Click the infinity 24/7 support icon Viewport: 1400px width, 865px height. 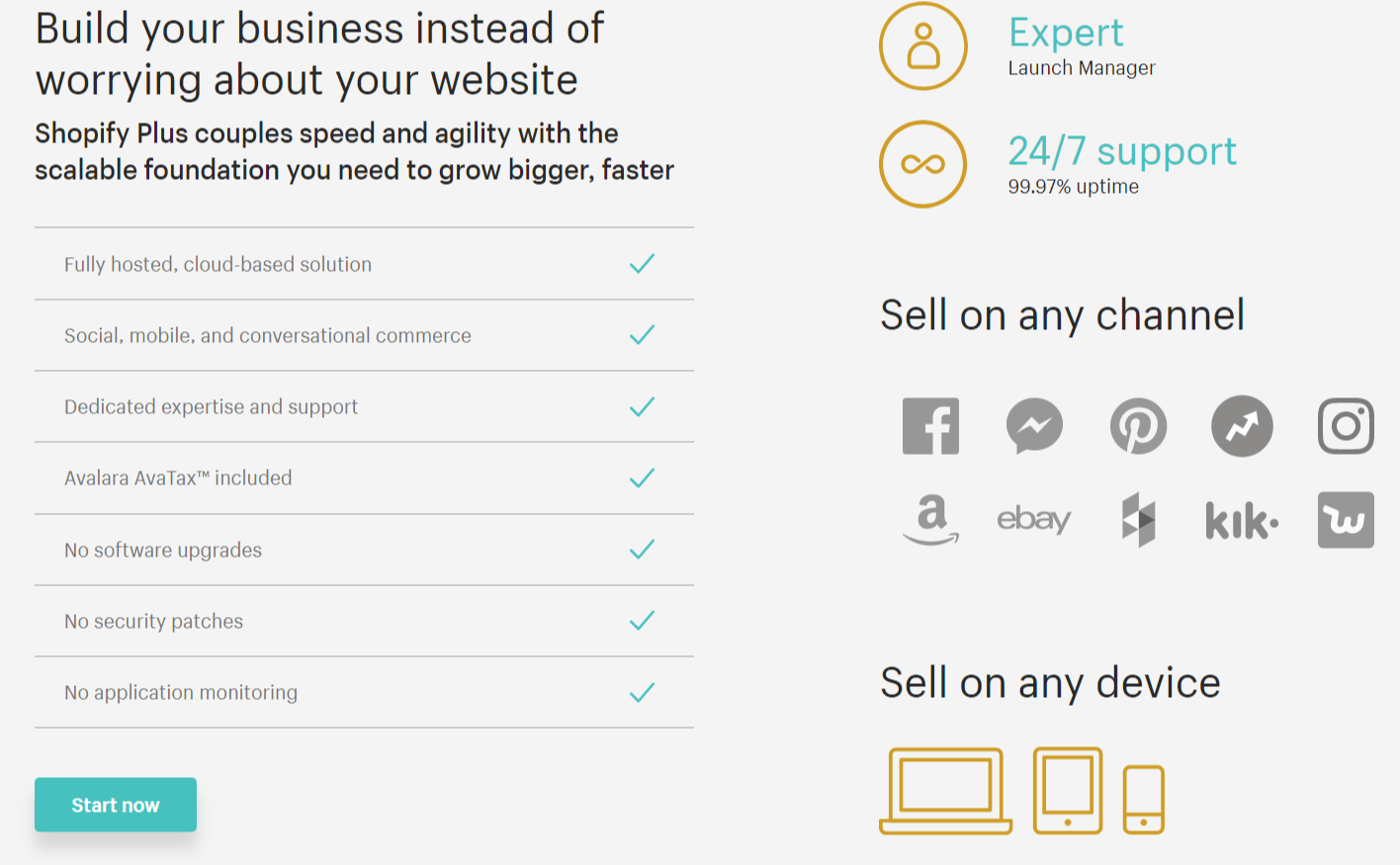[x=923, y=164]
